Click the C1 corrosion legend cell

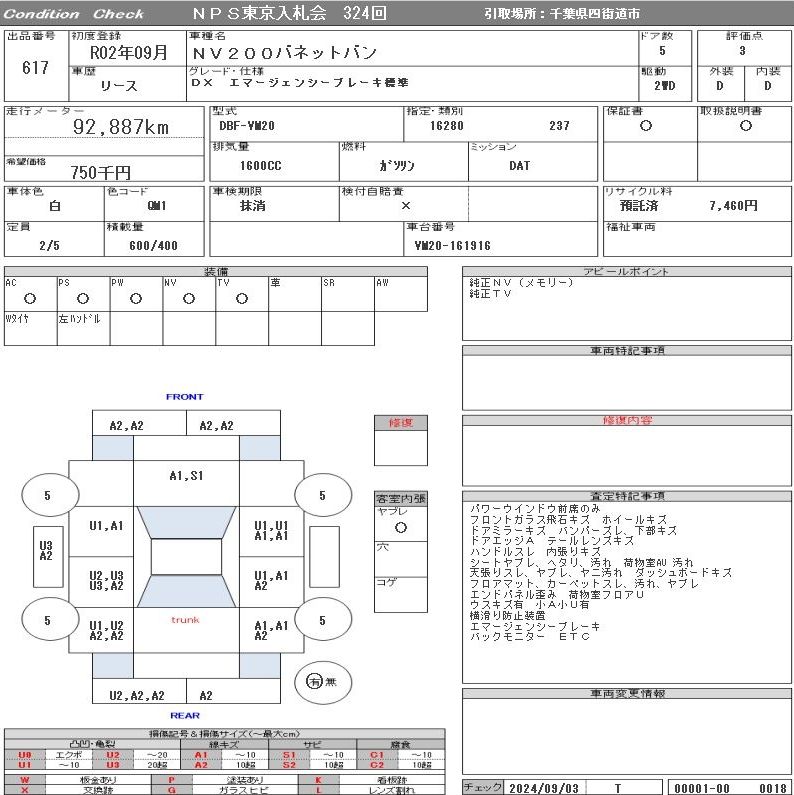(377, 755)
